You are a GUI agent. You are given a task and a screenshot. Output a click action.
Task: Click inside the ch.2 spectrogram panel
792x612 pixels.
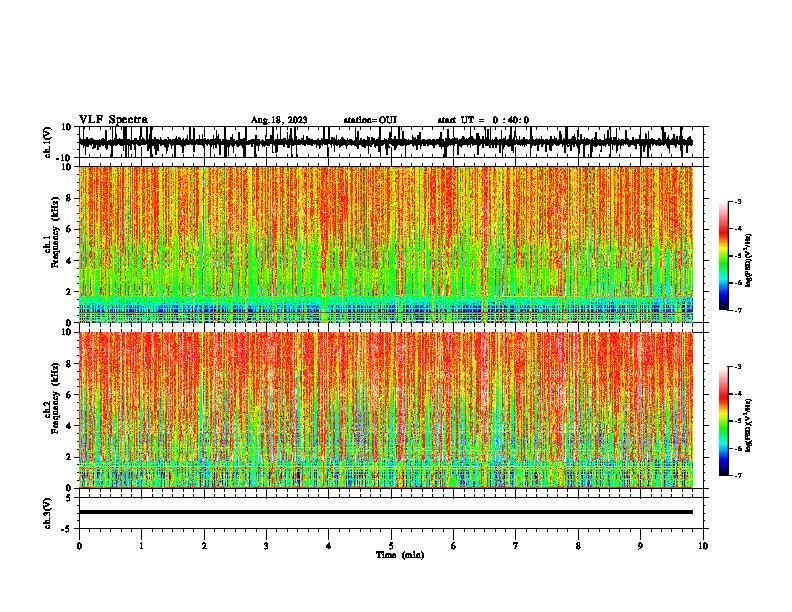386,410
